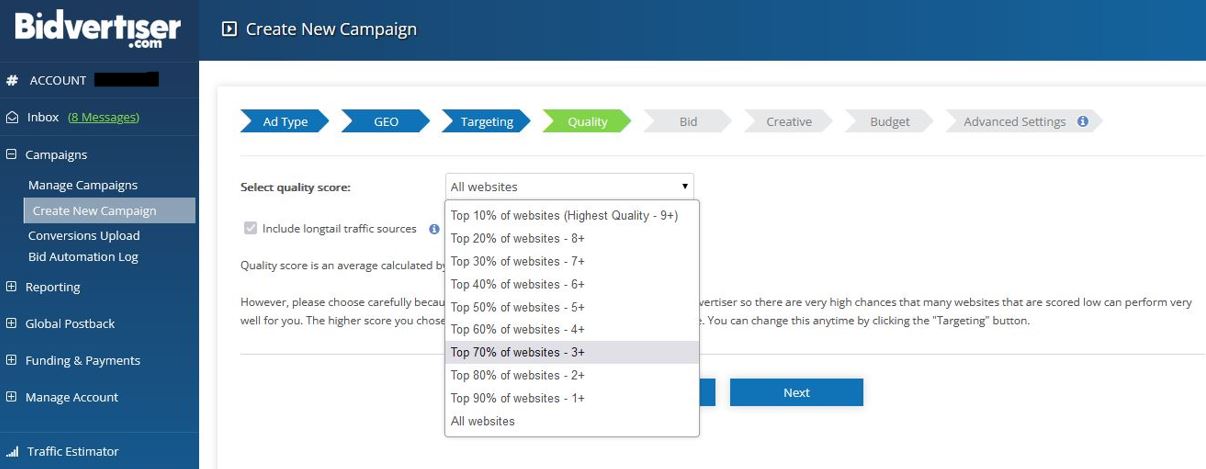Viewport: 1206px width, 469px height.
Task: Click info icon beside longtail traffic sources
Action: coord(434,229)
